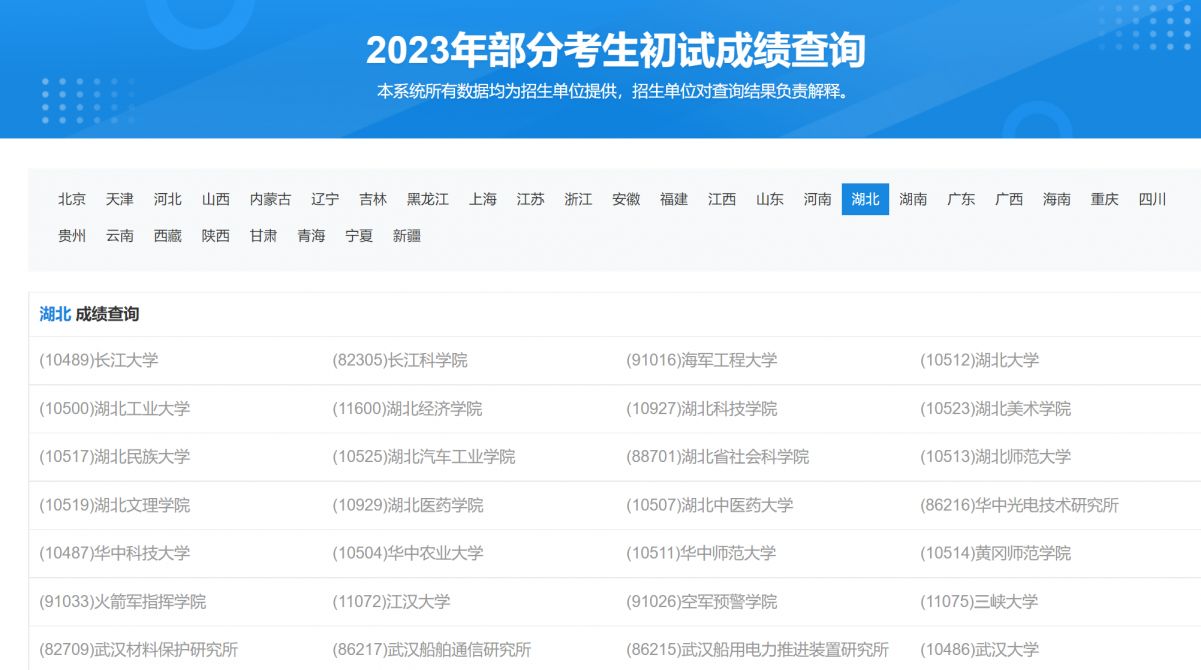
Task: Choose the 内蒙古 tab
Action: (x=271, y=199)
